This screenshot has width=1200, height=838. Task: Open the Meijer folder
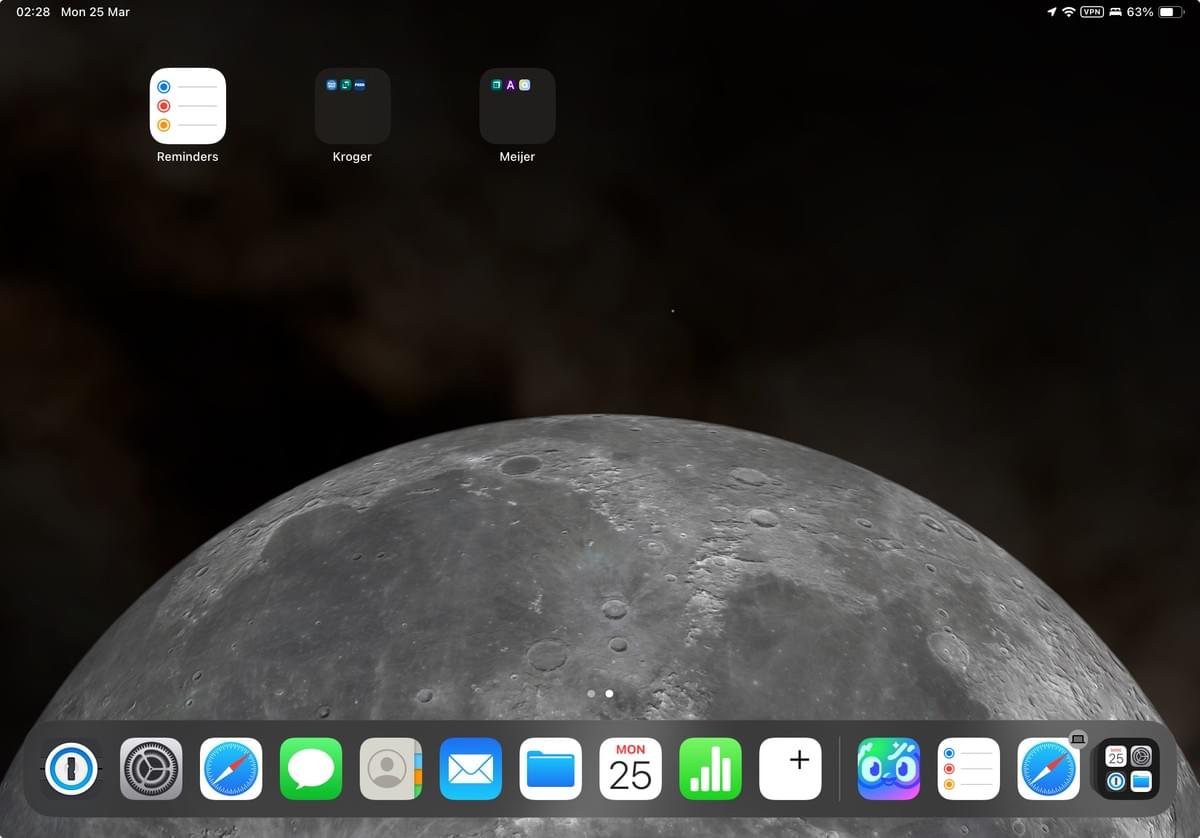tap(517, 106)
